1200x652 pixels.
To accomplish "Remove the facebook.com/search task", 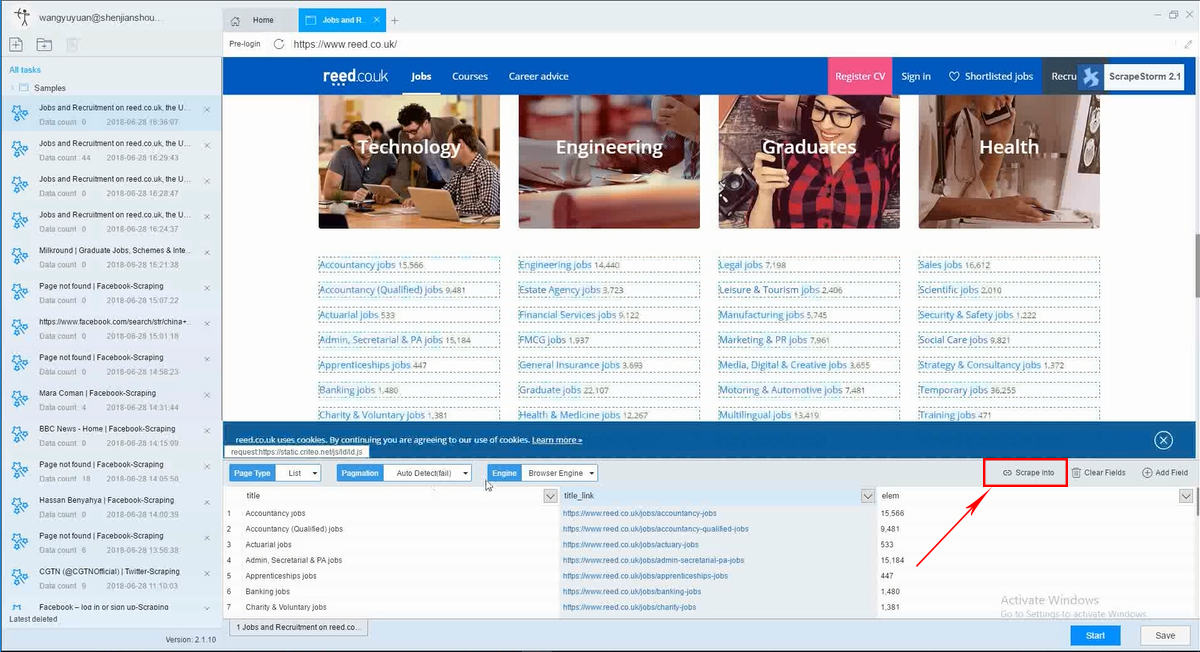I will (207, 323).
